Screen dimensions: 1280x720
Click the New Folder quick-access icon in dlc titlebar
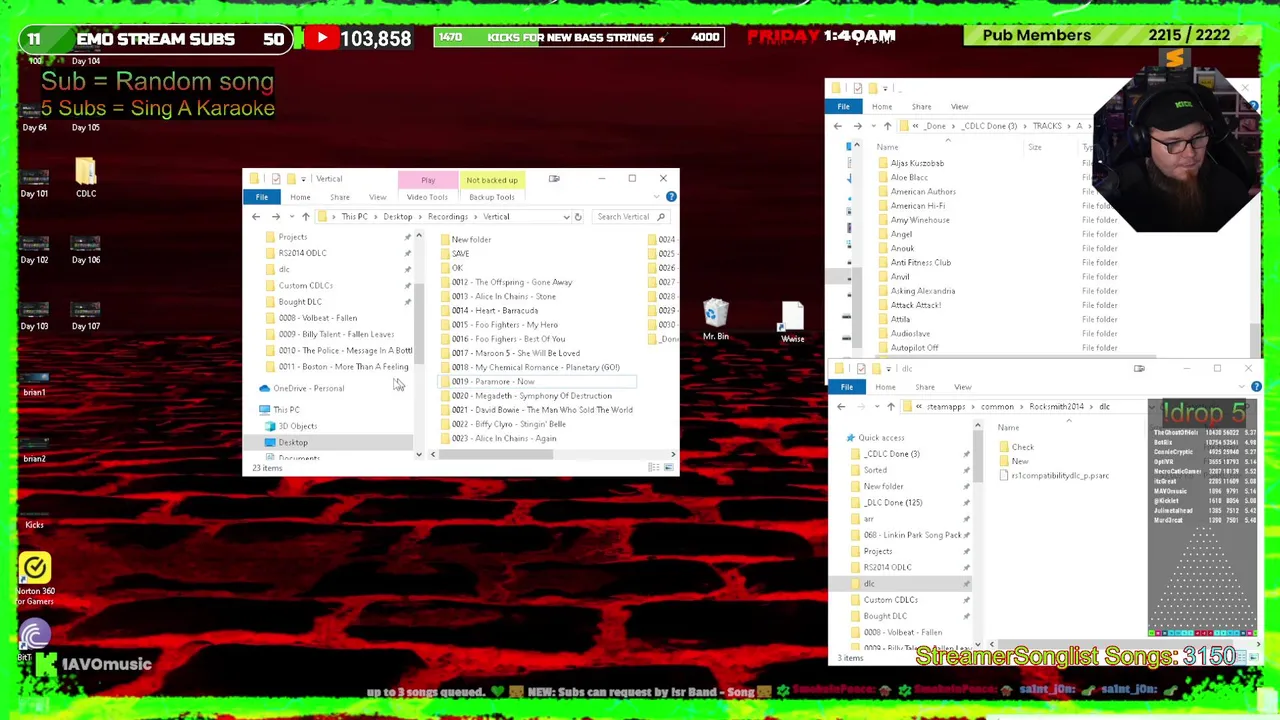pyautogui.click(x=876, y=369)
